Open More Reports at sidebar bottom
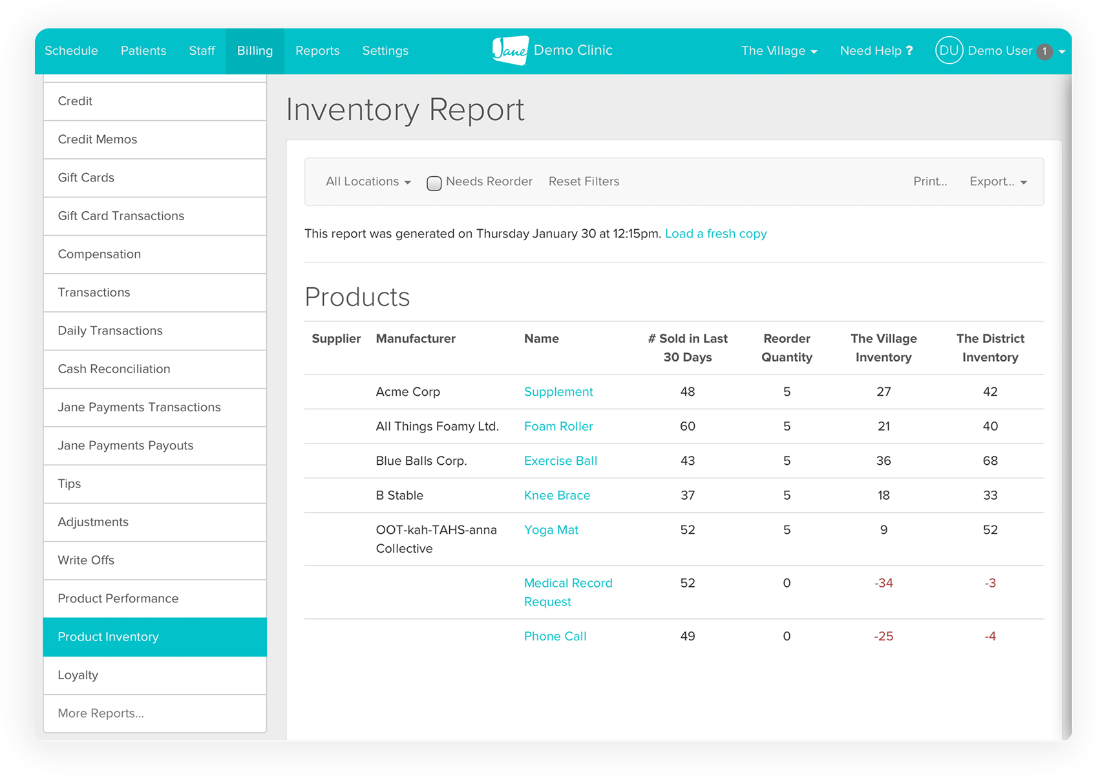The height and width of the screenshot is (776, 1100). (101, 714)
